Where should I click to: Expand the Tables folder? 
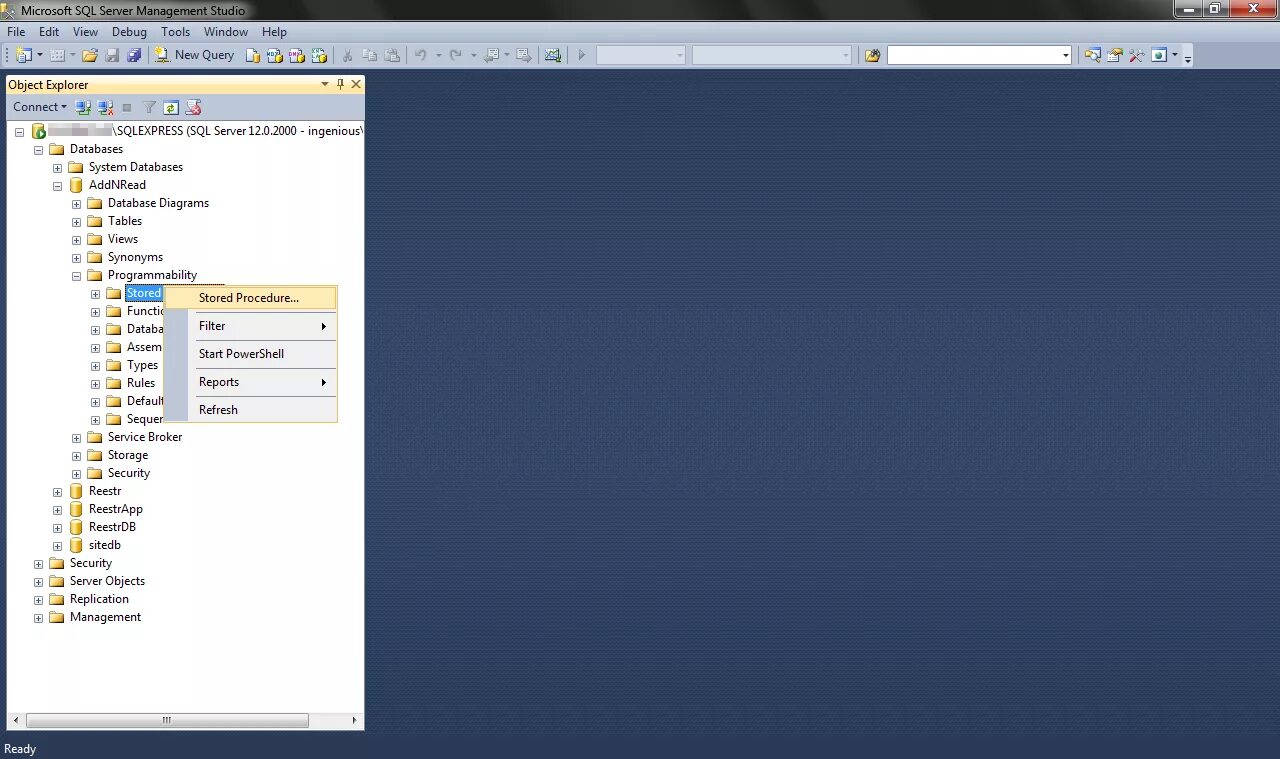tap(76, 222)
